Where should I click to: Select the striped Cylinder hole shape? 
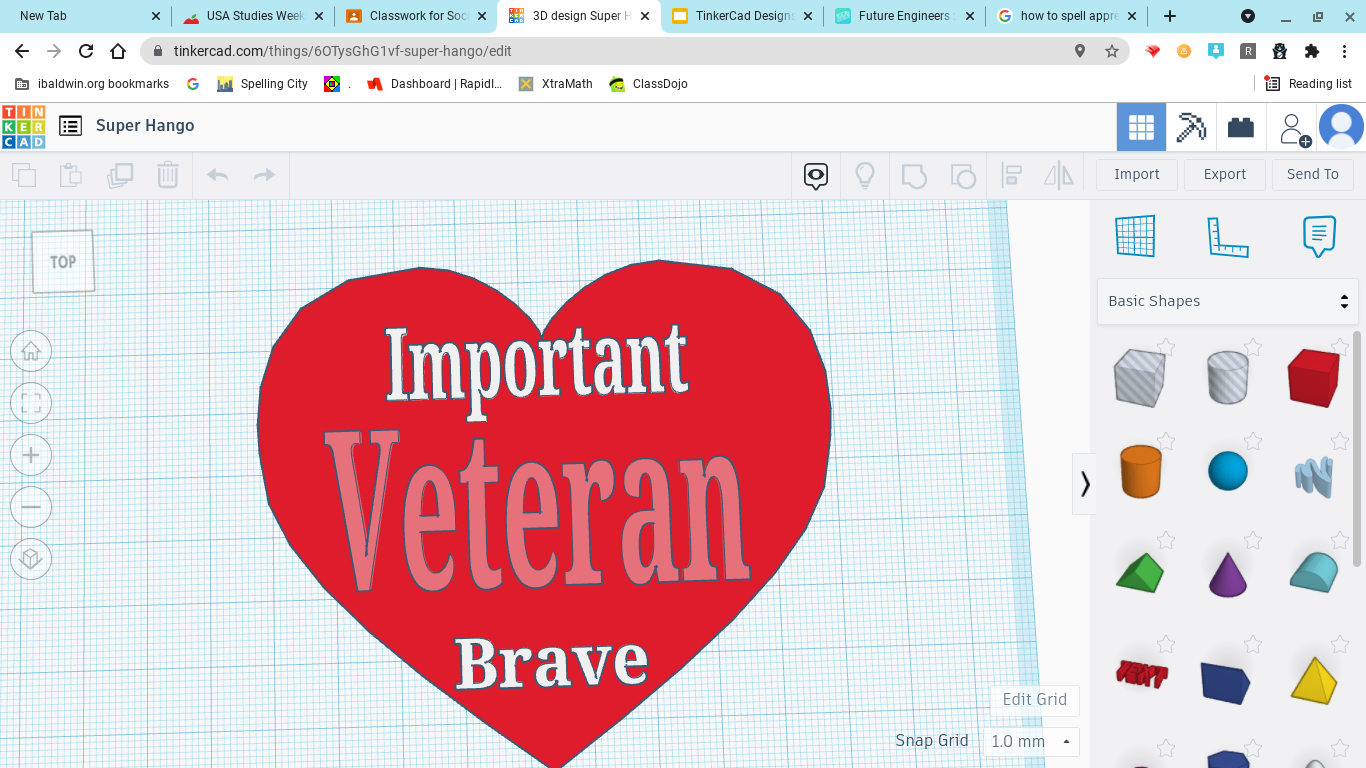click(x=1227, y=377)
